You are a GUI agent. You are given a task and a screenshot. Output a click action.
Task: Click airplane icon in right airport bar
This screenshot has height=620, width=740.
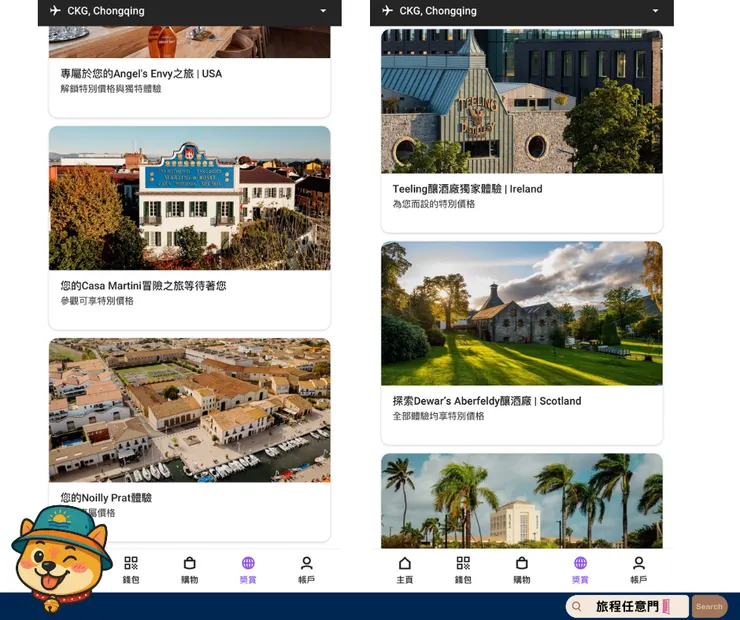tap(387, 10)
